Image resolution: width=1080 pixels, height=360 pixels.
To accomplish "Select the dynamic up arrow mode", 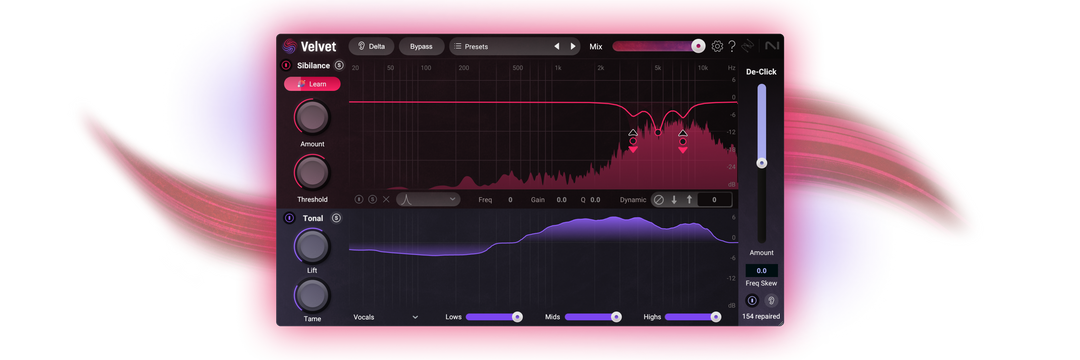I will pyautogui.click(x=689, y=200).
